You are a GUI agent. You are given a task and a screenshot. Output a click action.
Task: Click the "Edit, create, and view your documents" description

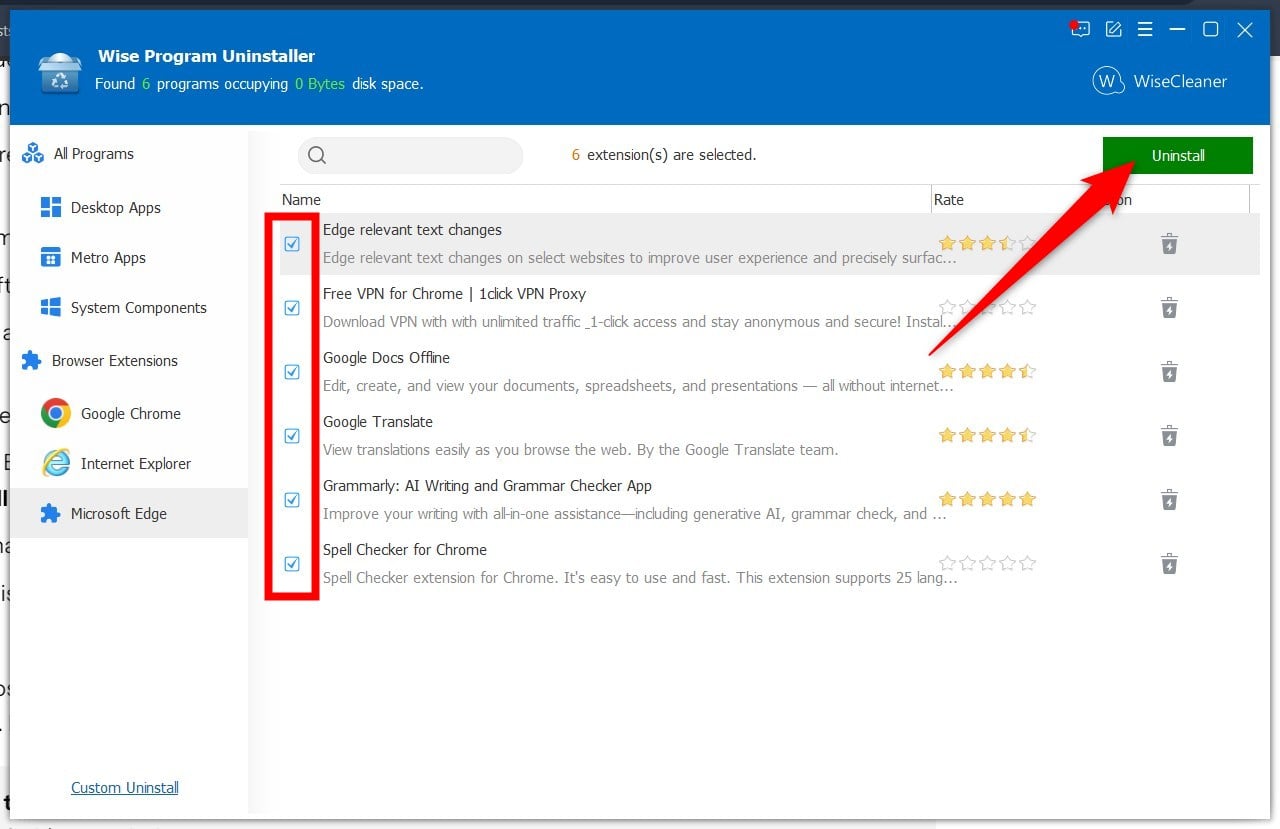click(639, 386)
